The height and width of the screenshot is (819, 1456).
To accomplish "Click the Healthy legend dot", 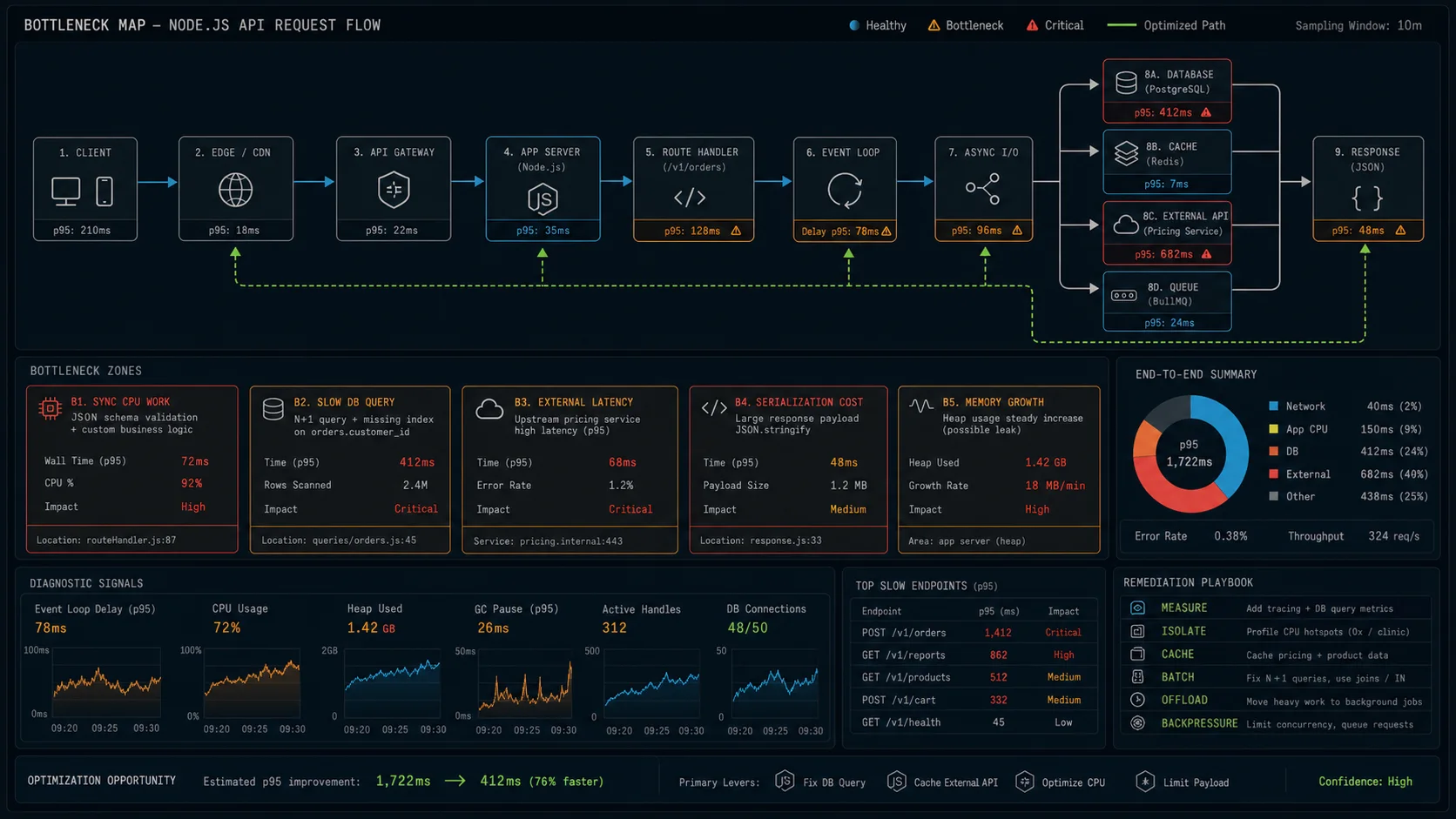I will click(x=854, y=25).
